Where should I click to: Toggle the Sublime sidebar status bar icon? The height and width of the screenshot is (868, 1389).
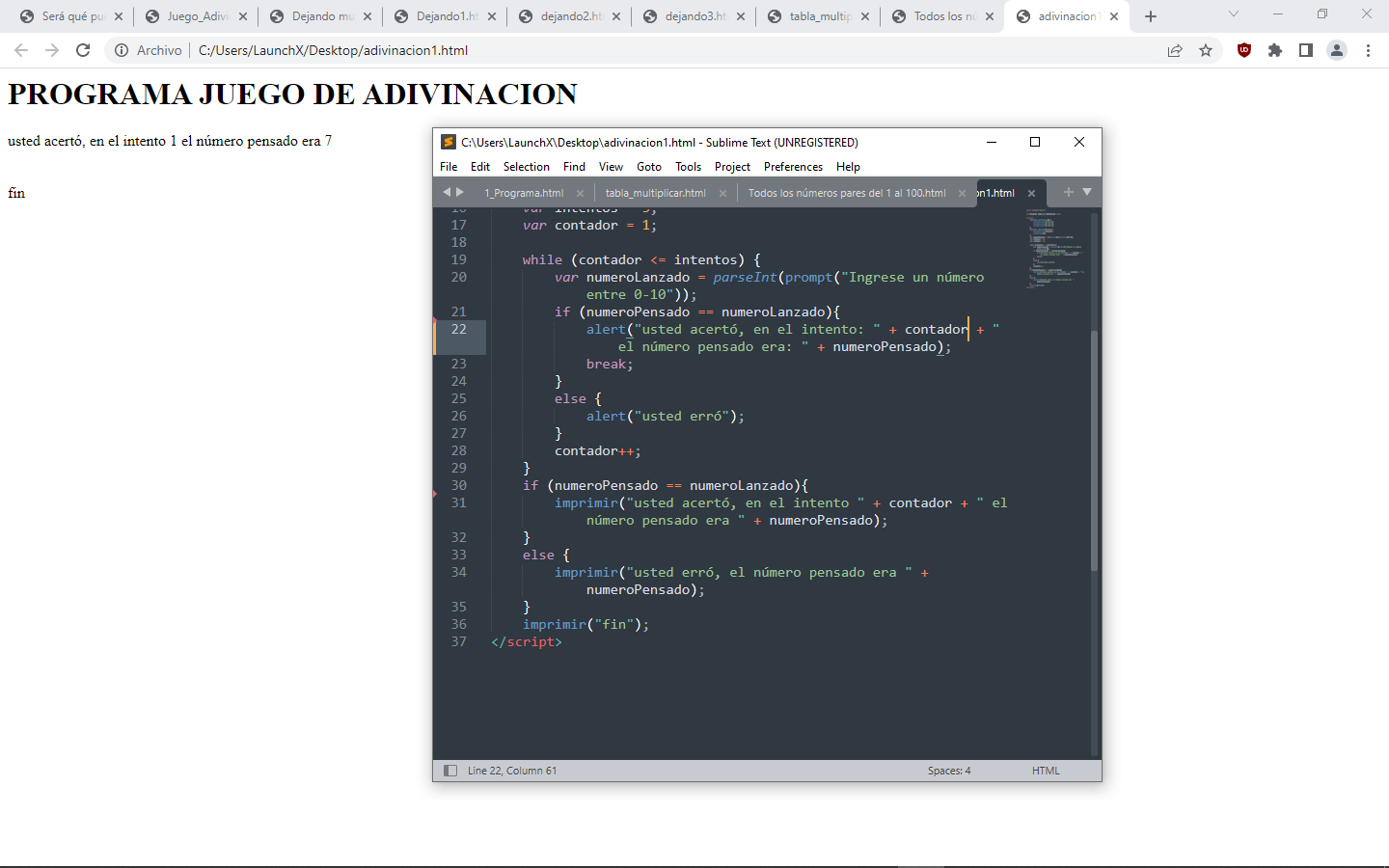449,771
